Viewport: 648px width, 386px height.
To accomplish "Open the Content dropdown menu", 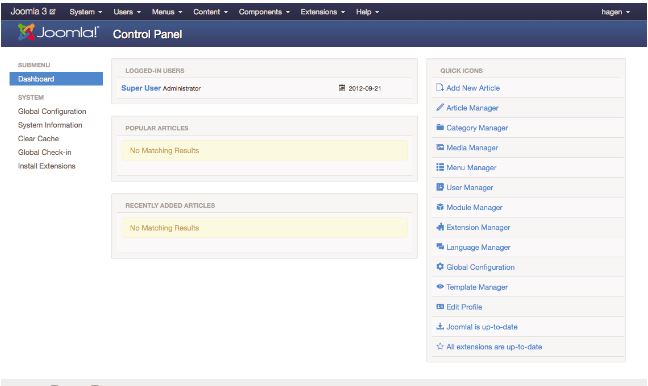I will coord(210,12).
